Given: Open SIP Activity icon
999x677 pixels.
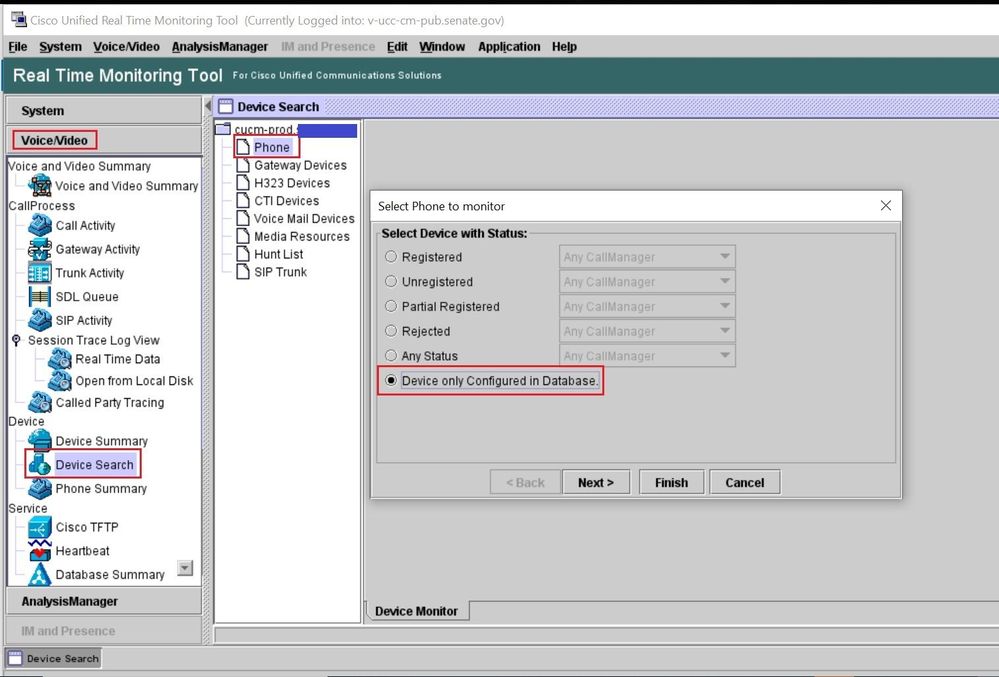Looking at the screenshot, I should point(40,320).
